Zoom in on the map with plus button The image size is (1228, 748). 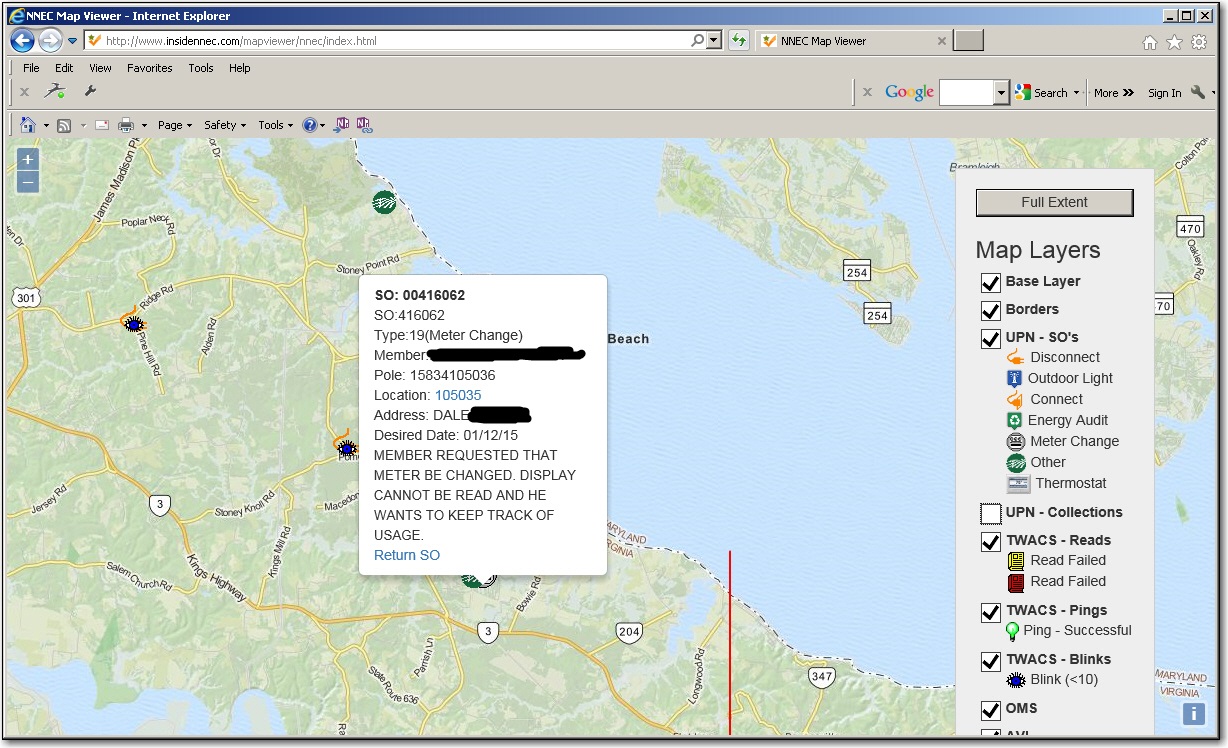28,160
